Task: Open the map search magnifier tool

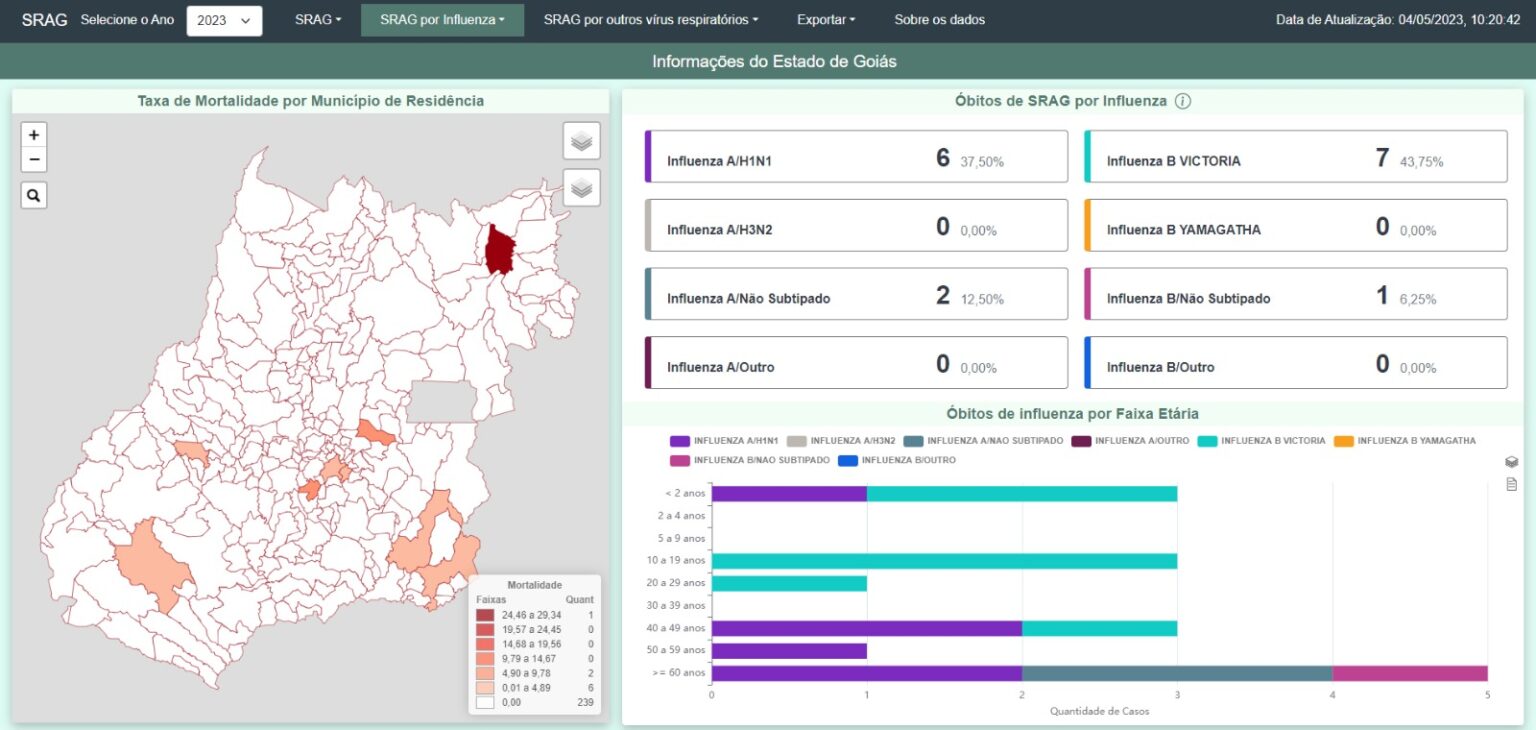Action: [x=34, y=196]
